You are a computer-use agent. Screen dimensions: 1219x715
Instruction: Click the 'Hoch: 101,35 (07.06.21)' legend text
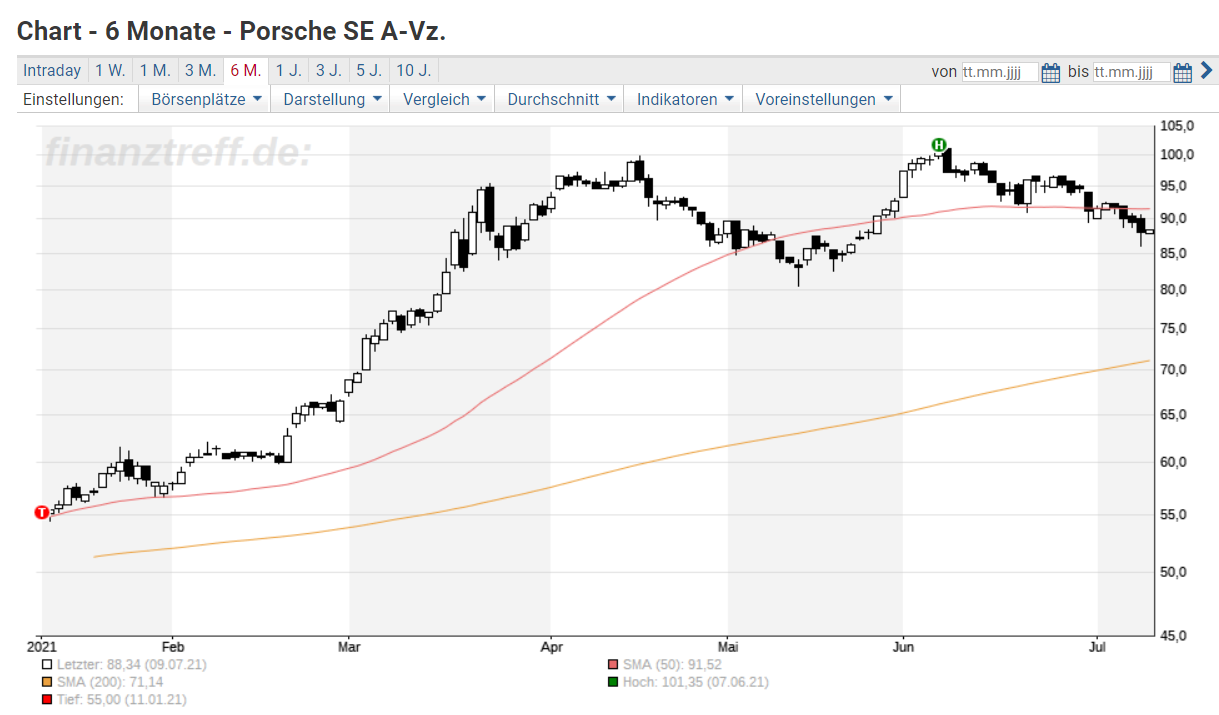pyautogui.click(x=695, y=682)
